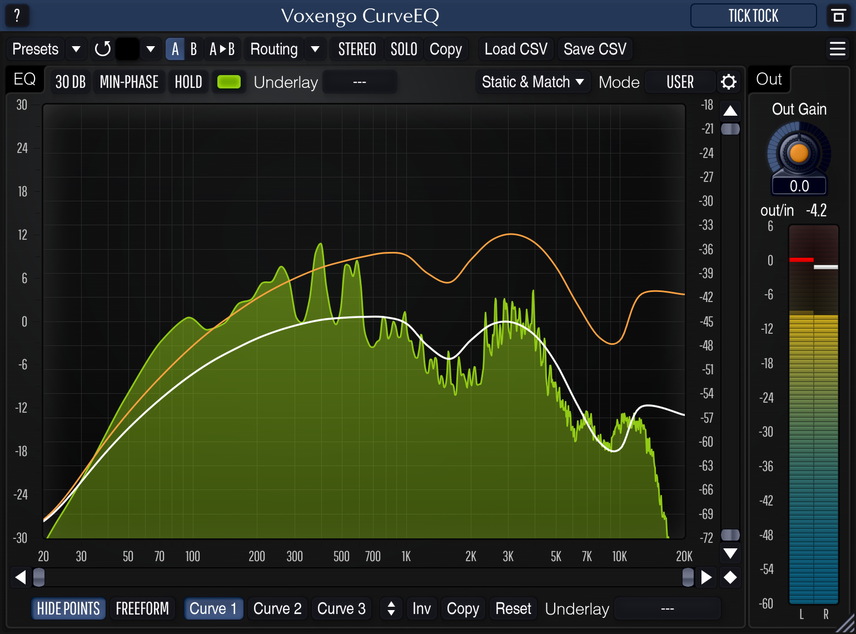Click the diamond zoom reset icon

click(x=731, y=577)
